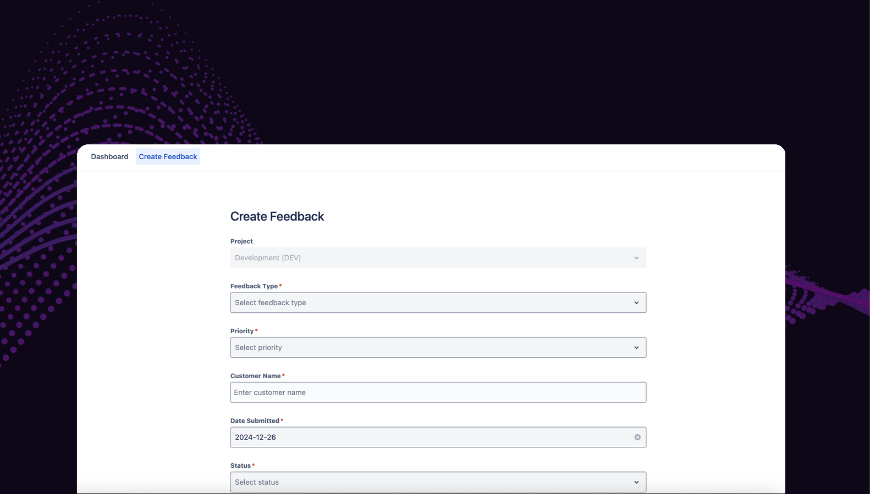Click the 'Date Submitted' field label
The width and height of the screenshot is (870, 494).
pyautogui.click(x=255, y=421)
